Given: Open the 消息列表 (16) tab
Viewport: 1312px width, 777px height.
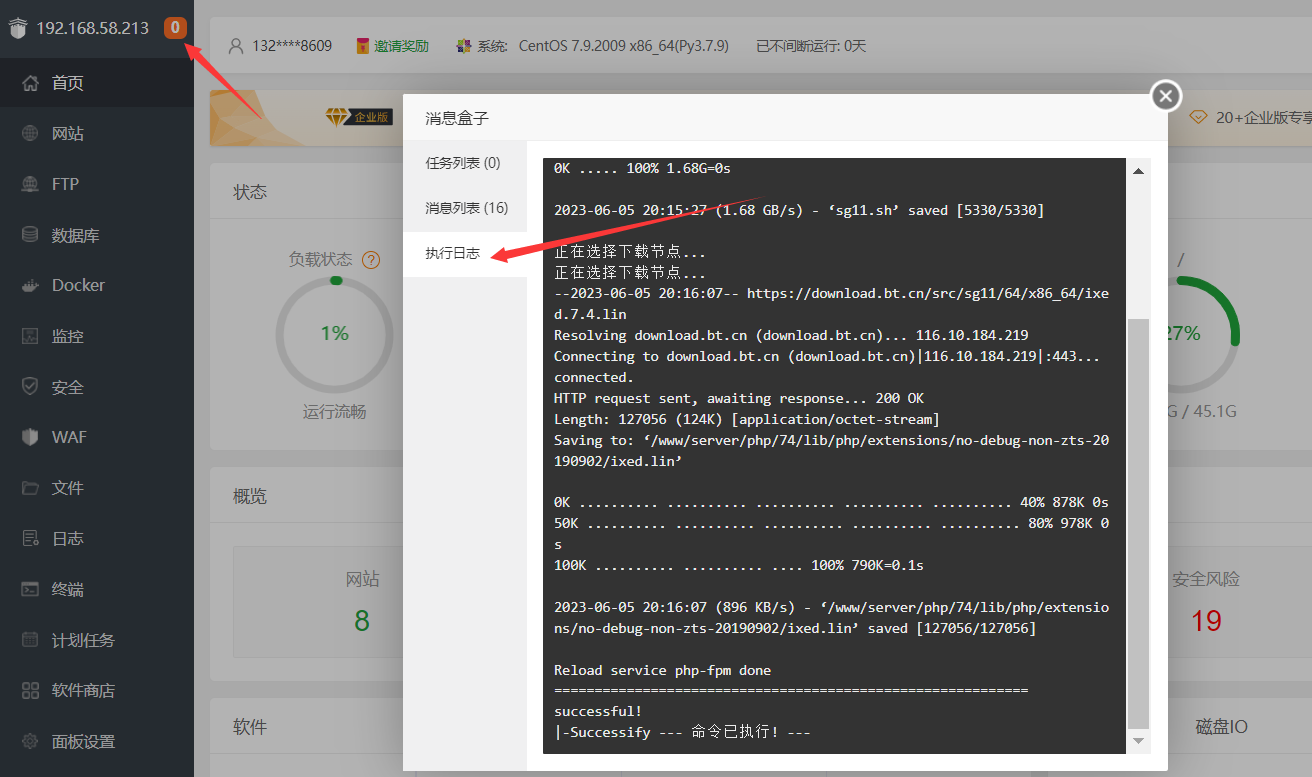Looking at the screenshot, I should click(x=466, y=208).
